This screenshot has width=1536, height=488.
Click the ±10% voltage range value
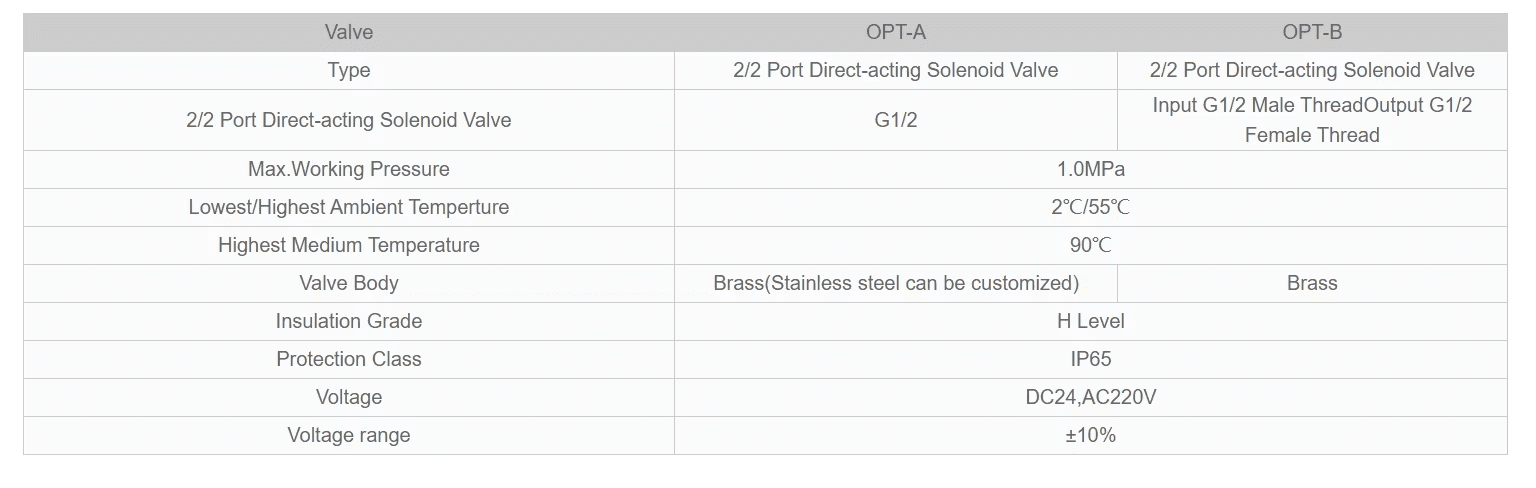1090,435
